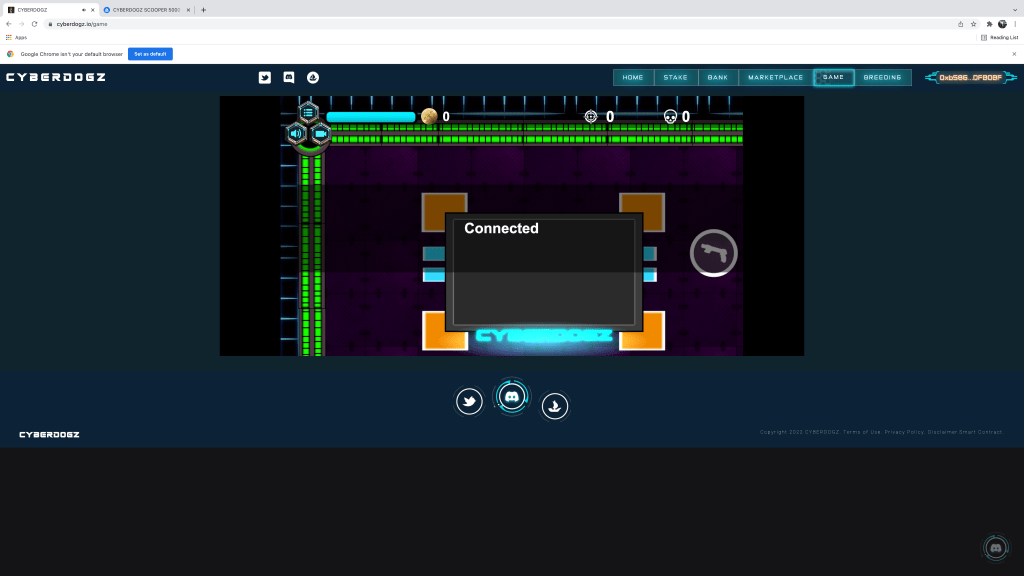
Task: Navigate to the MARKETPLACE page
Action: tap(775, 77)
